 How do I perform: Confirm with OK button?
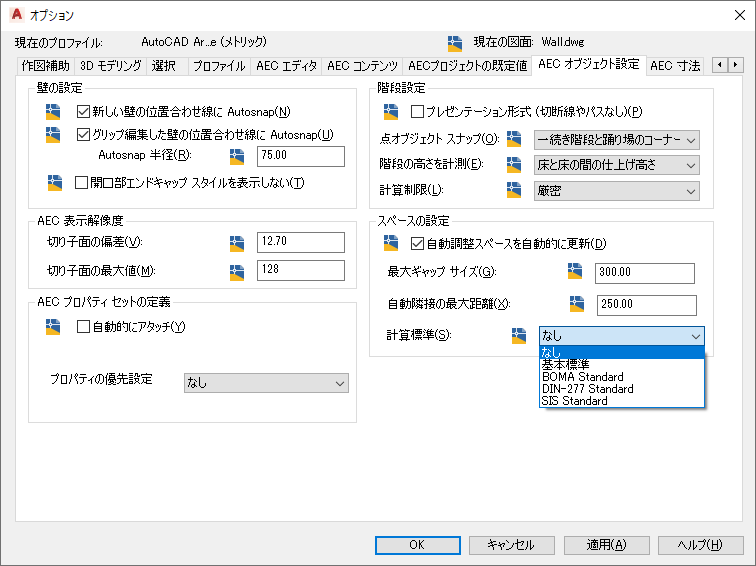point(418,545)
